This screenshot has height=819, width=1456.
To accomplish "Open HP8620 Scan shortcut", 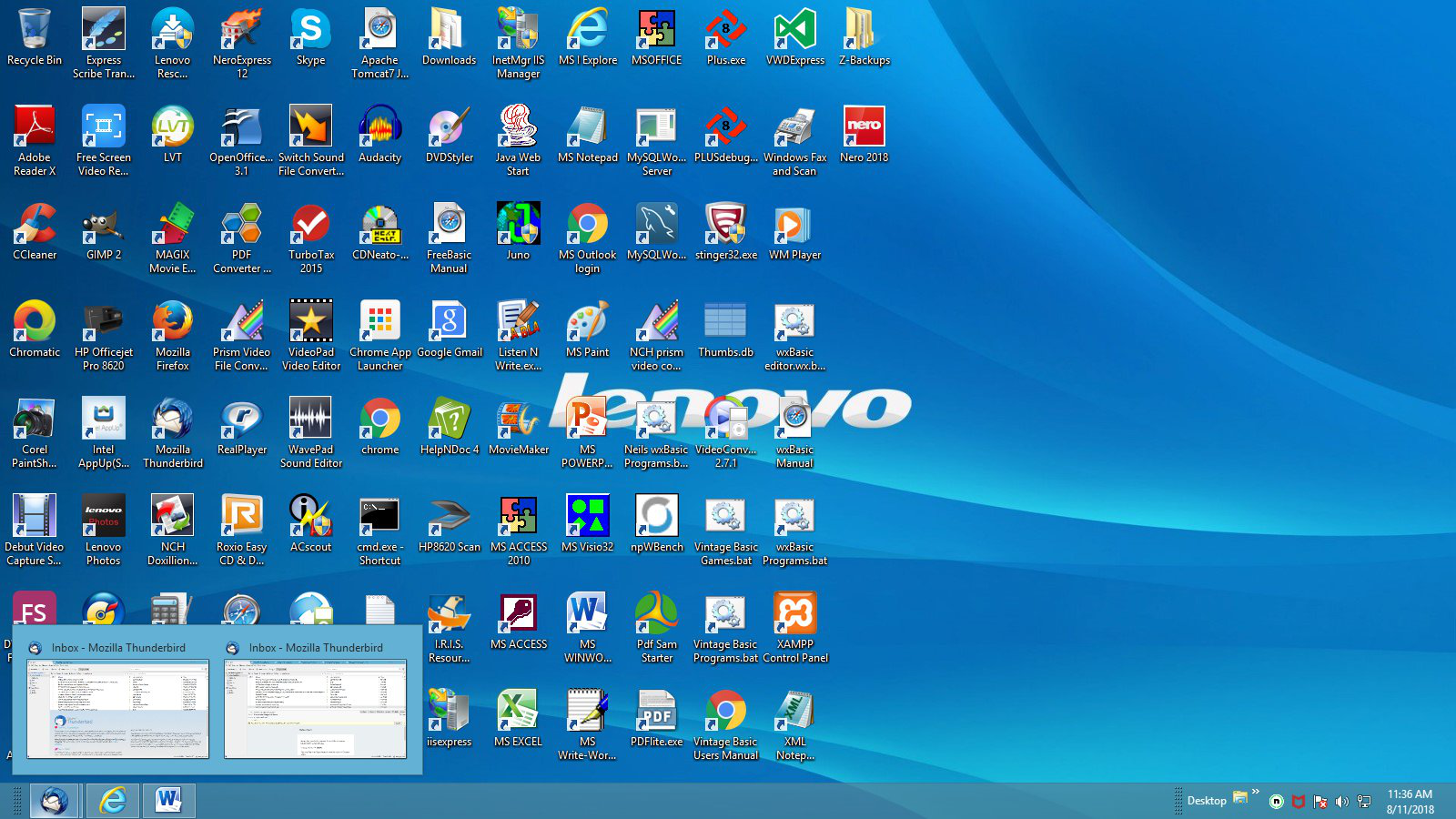I will pyautogui.click(x=450, y=525).
